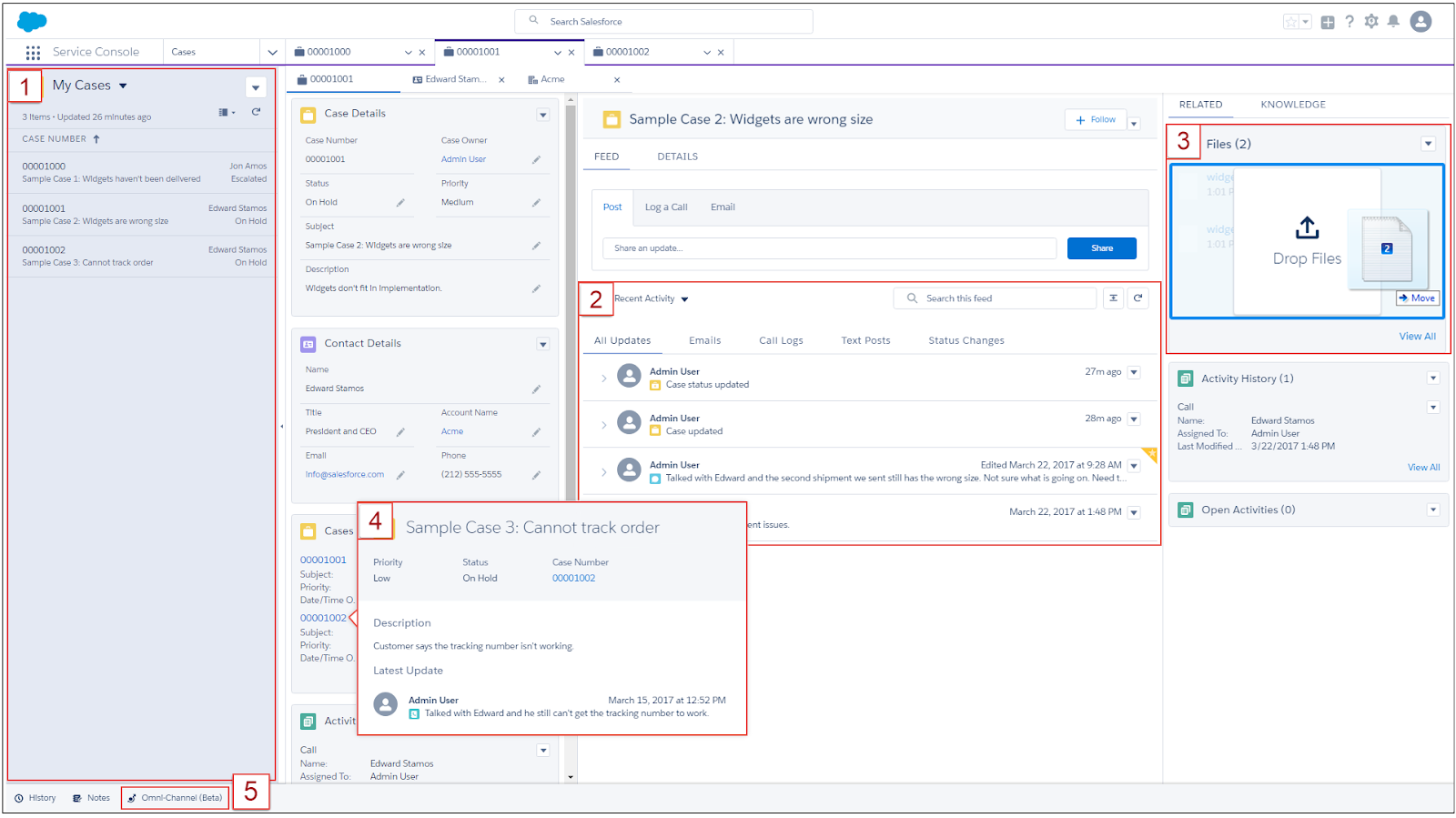This screenshot has width=1456, height=818.
Task: Refresh the My Cases list
Action: pyautogui.click(x=257, y=112)
